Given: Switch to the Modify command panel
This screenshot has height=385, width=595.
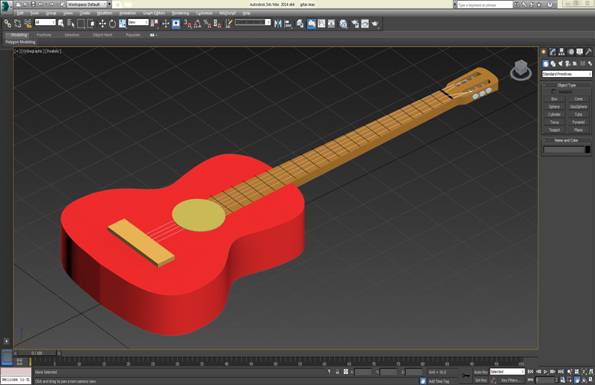Looking at the screenshot, I should (x=552, y=52).
